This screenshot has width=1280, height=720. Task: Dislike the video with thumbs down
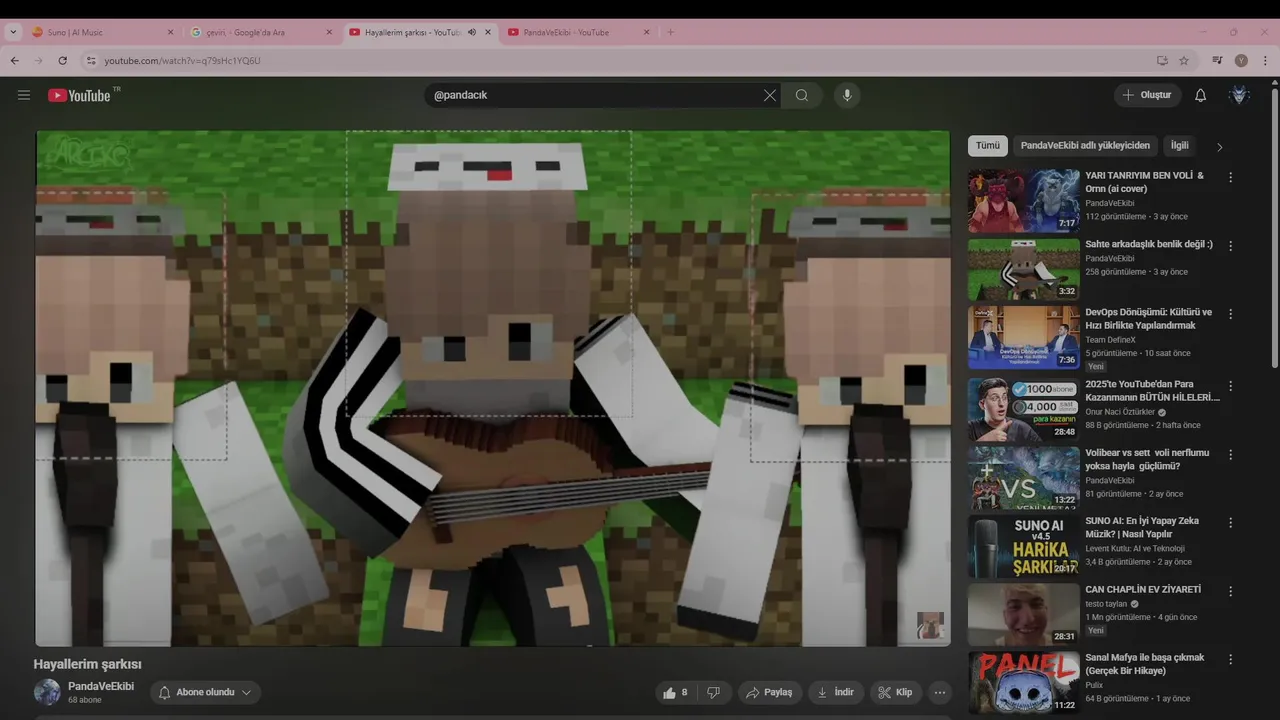coord(714,692)
